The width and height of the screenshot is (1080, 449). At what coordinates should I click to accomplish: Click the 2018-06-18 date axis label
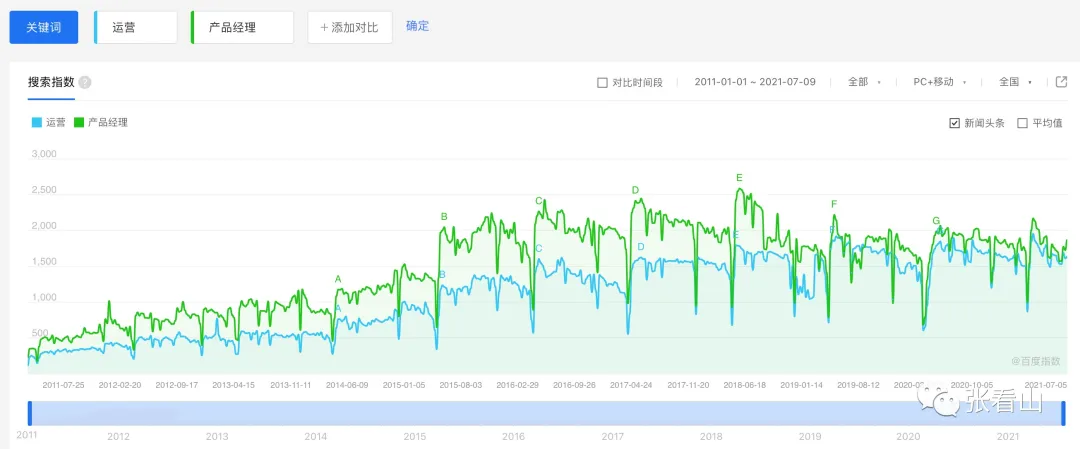click(x=744, y=385)
